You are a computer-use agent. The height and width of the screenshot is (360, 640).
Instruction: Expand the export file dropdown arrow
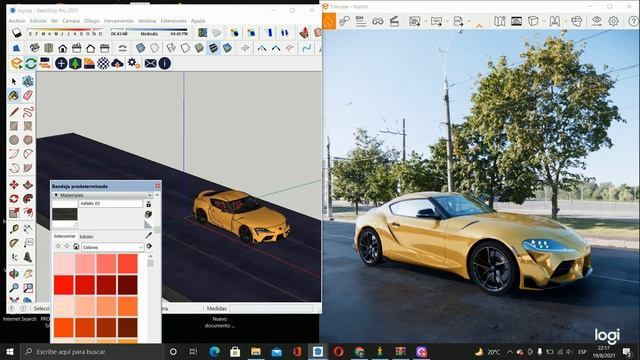tap(469, 21)
